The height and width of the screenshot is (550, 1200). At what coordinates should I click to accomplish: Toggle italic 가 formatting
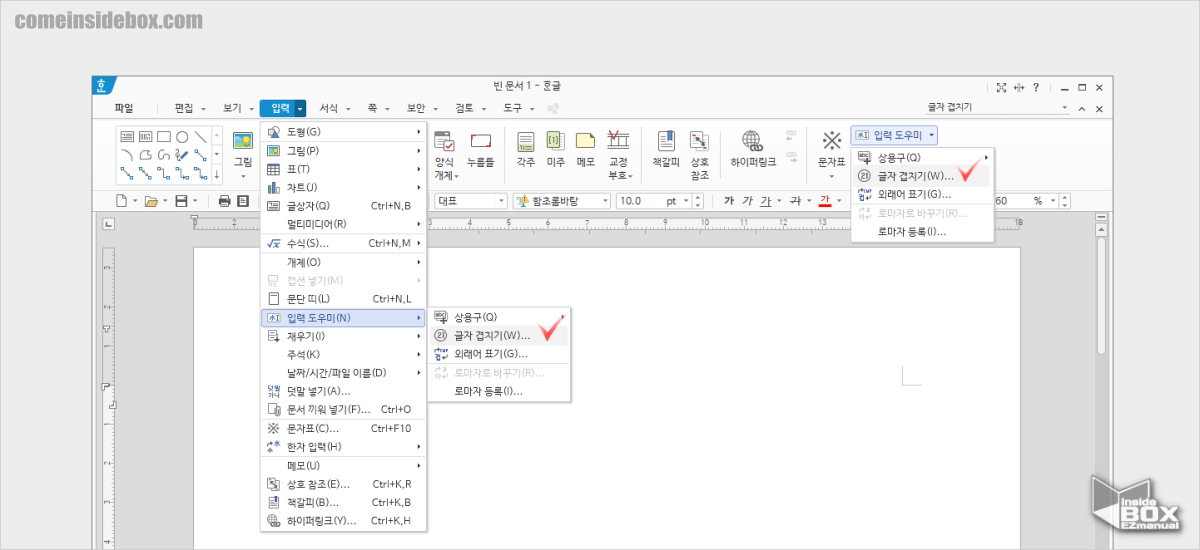click(747, 200)
